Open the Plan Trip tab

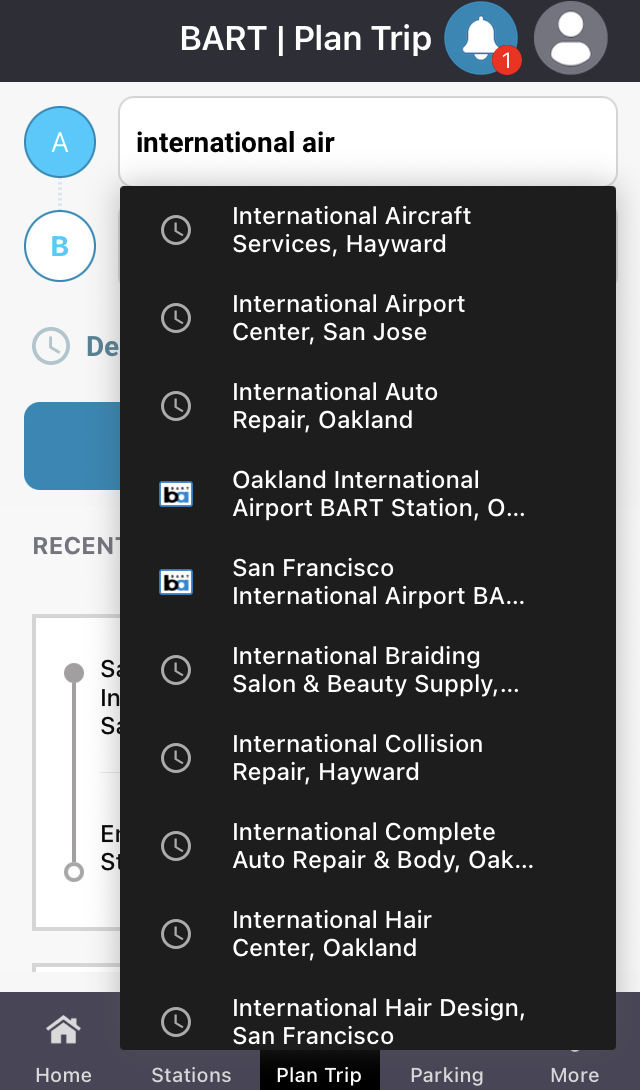point(319,1070)
